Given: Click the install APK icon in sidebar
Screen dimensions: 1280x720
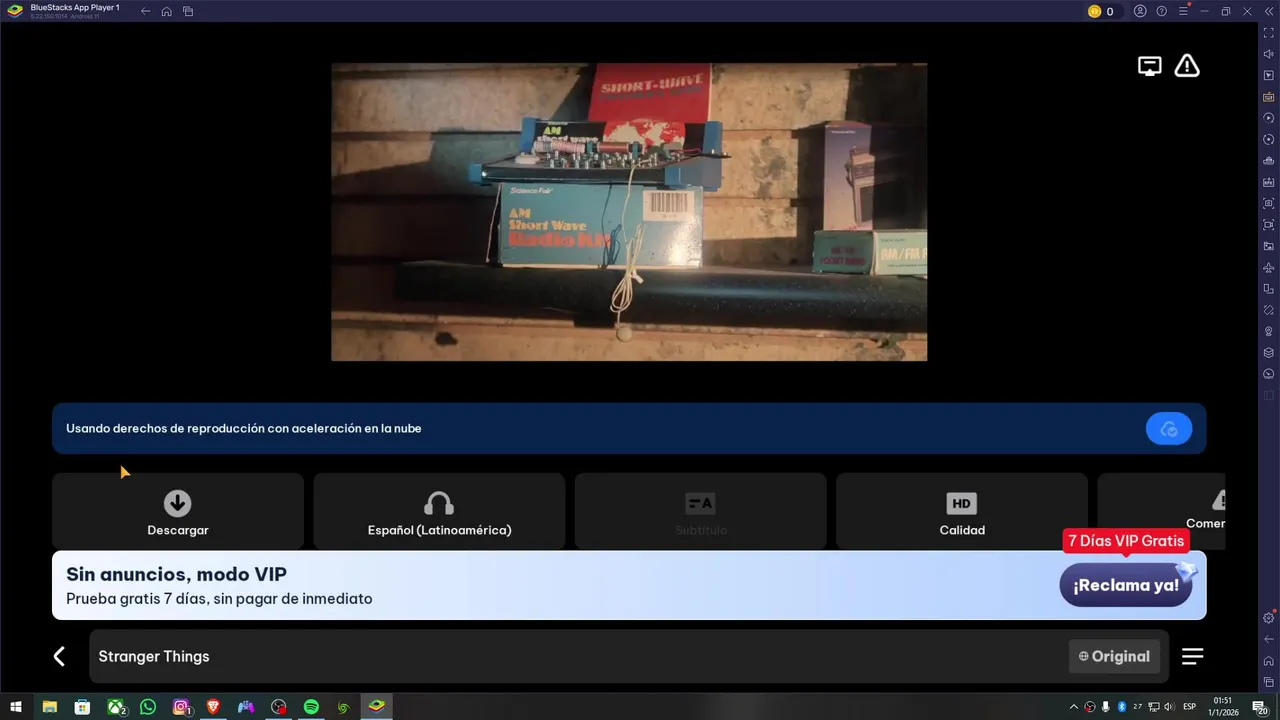Looking at the screenshot, I should pos(1269,182).
